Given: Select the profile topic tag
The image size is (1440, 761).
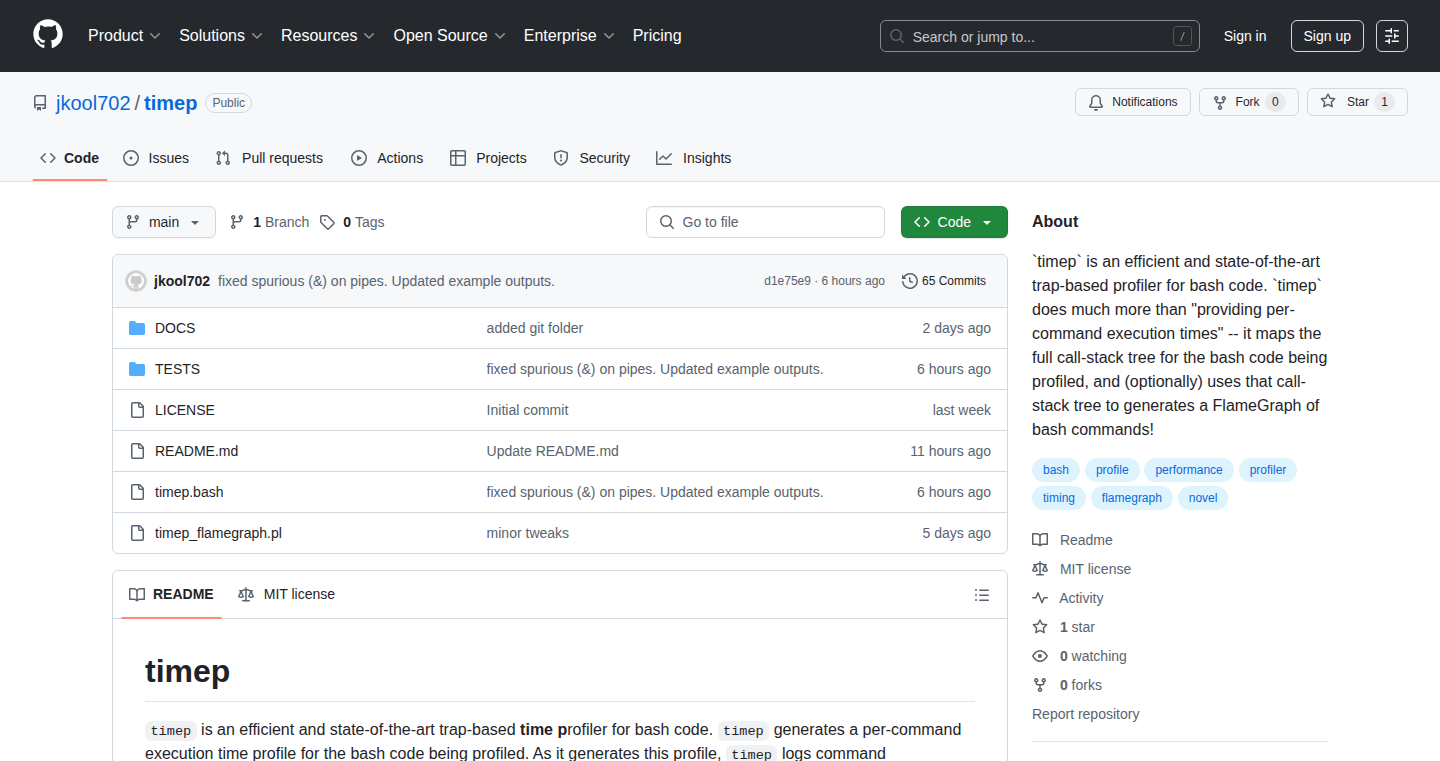Looking at the screenshot, I should [1112, 470].
